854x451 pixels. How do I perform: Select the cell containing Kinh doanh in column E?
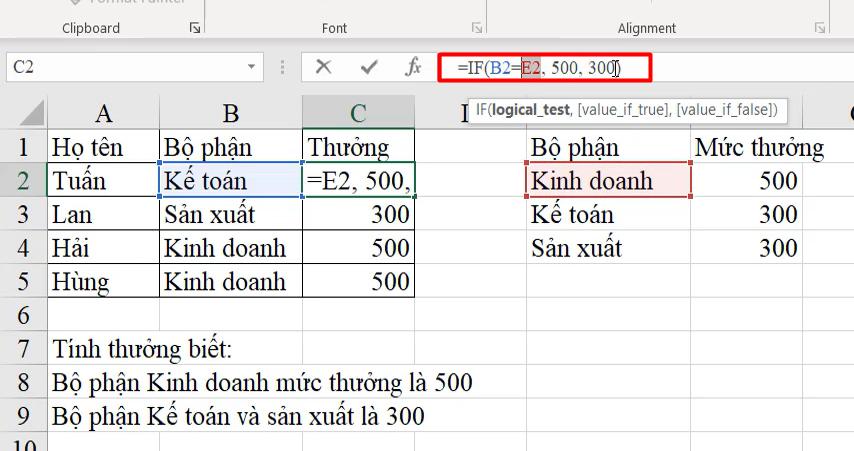point(608,181)
